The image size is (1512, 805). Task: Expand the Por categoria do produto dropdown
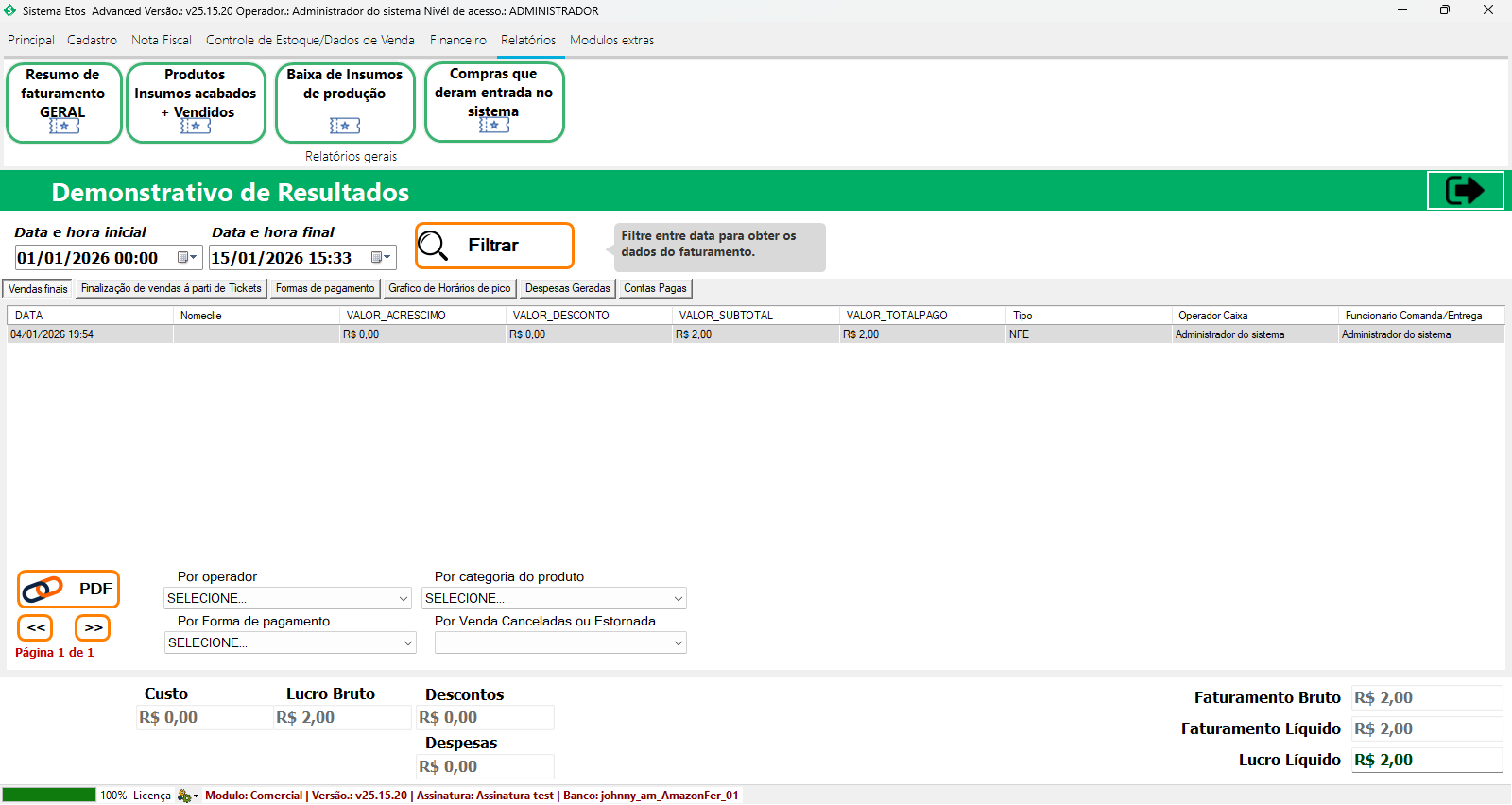point(678,599)
